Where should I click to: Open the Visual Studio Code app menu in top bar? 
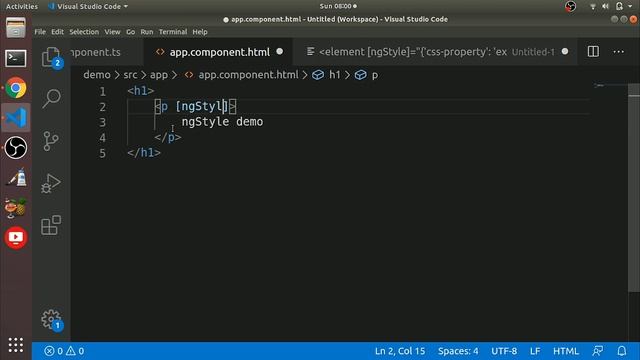[88, 7]
